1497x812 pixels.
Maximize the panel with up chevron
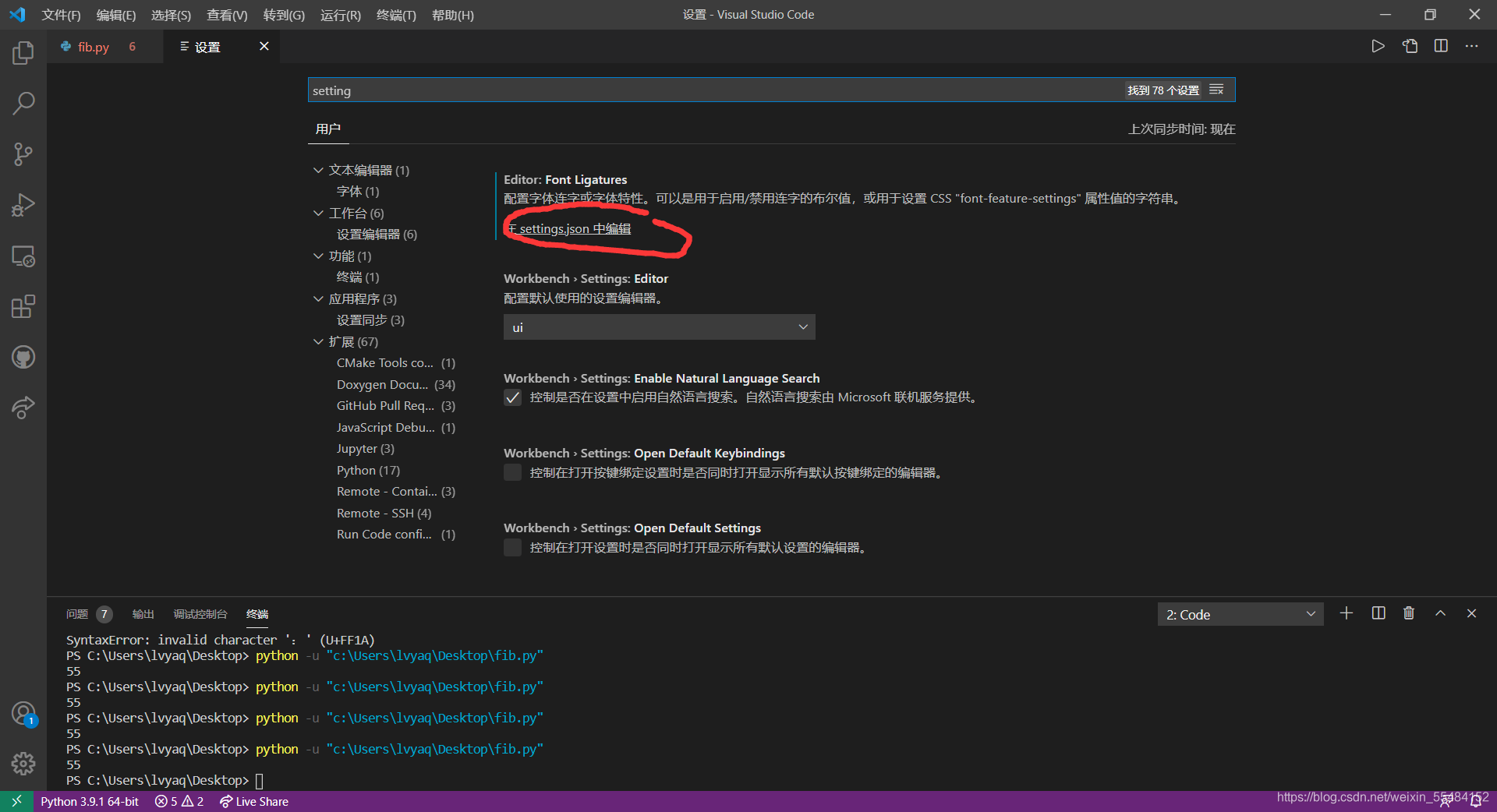pyautogui.click(x=1441, y=613)
